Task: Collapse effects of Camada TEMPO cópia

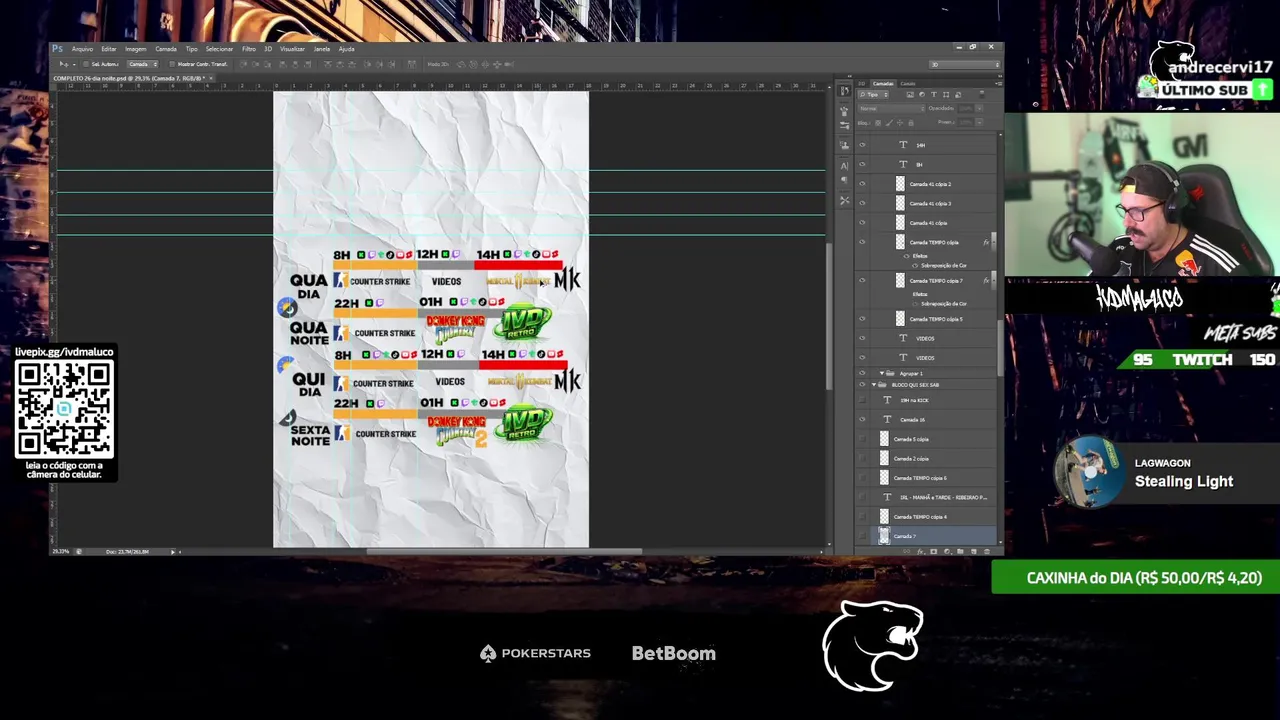Action: point(992,243)
